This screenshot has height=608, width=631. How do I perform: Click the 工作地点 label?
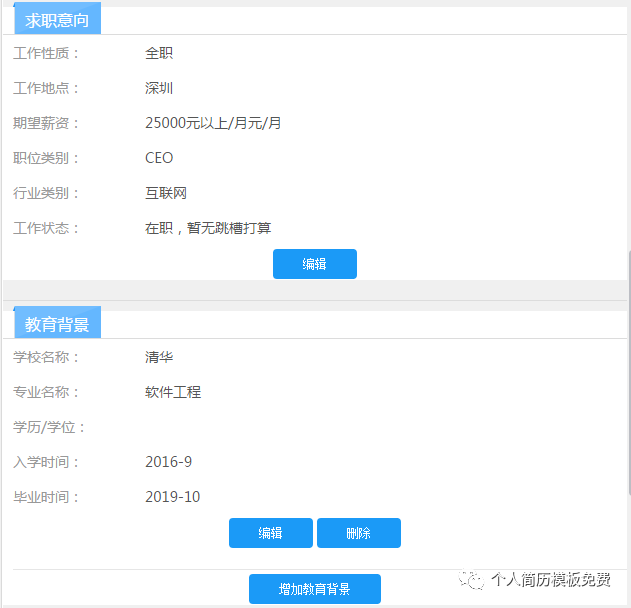click(x=45, y=88)
